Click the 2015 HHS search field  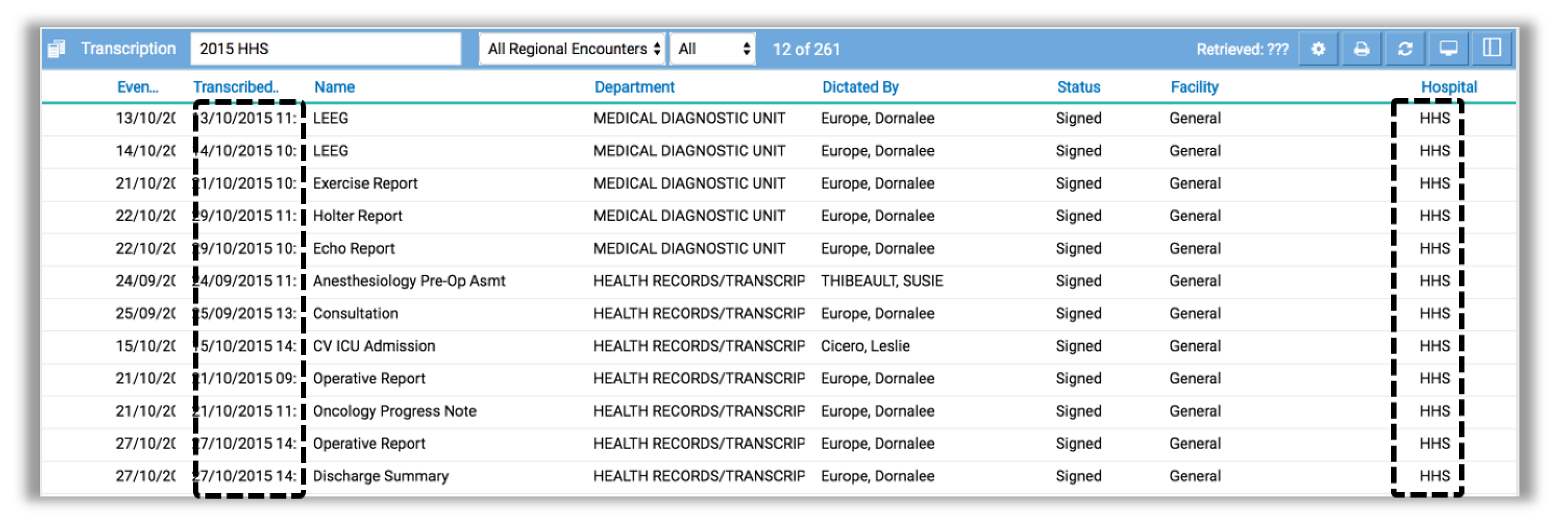(x=325, y=49)
